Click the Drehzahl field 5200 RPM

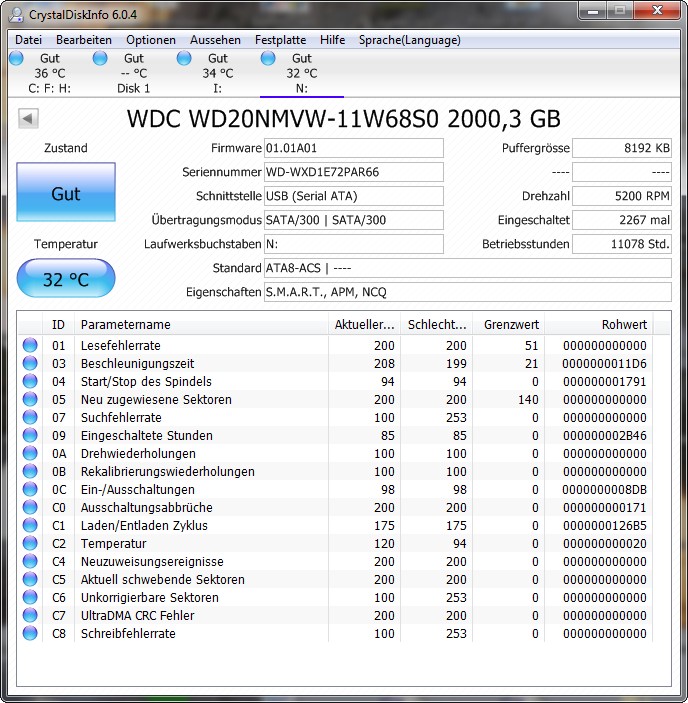click(x=622, y=196)
